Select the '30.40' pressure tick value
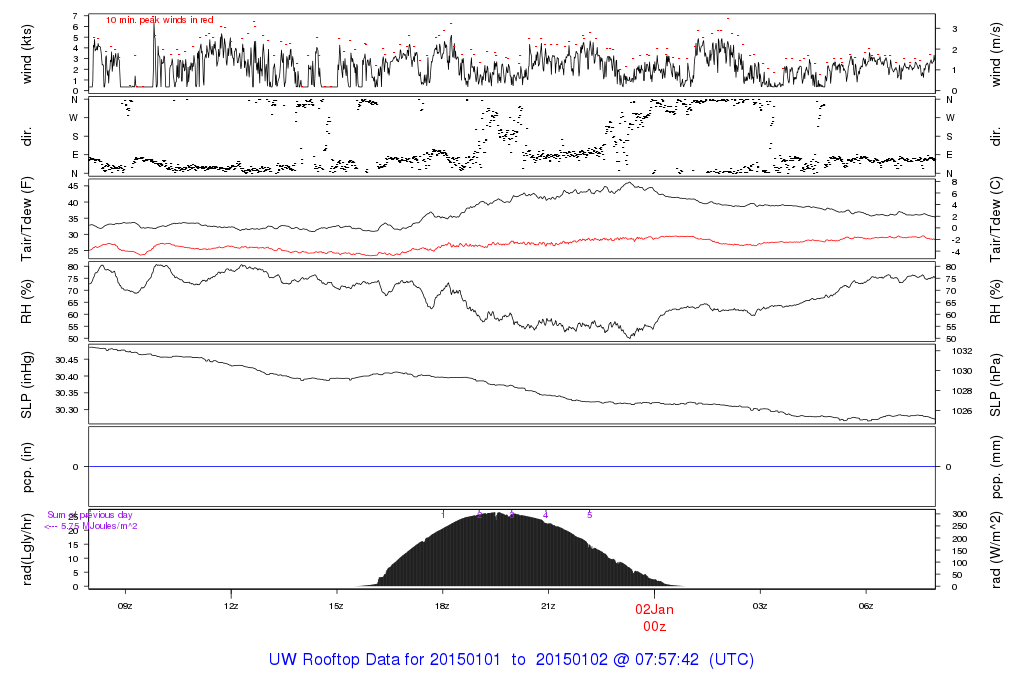 pyautogui.click(x=67, y=377)
